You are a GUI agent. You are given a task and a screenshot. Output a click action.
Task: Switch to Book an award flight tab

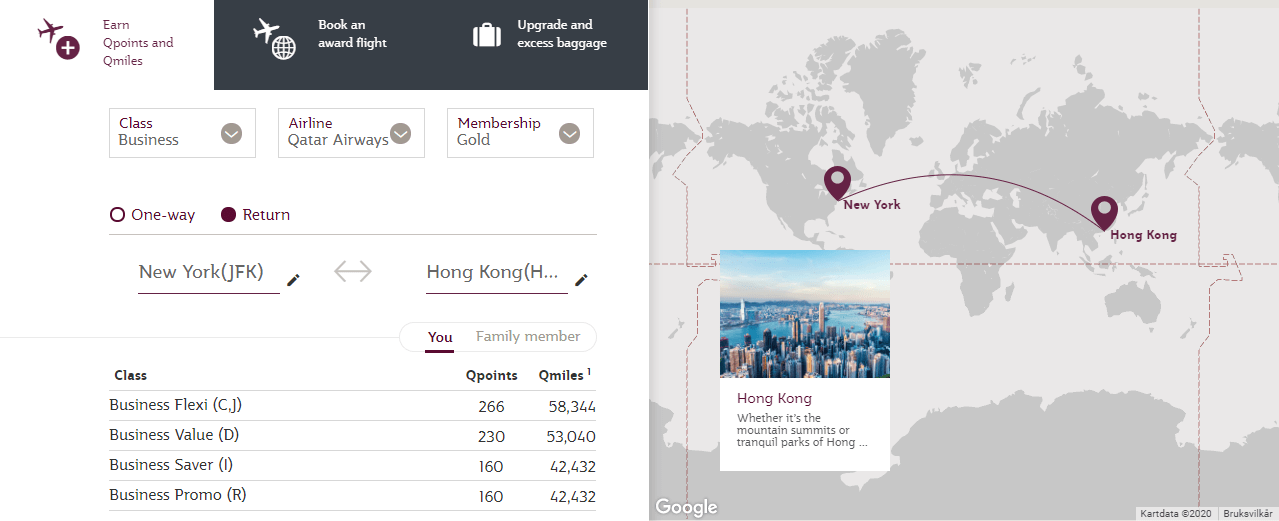[320, 45]
